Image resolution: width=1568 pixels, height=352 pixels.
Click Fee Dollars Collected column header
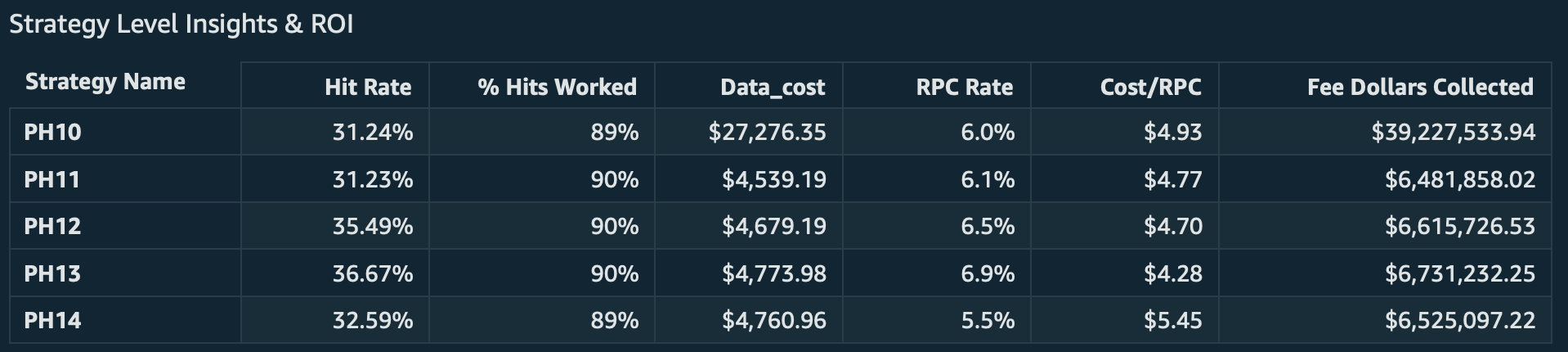pyautogui.click(x=1420, y=87)
